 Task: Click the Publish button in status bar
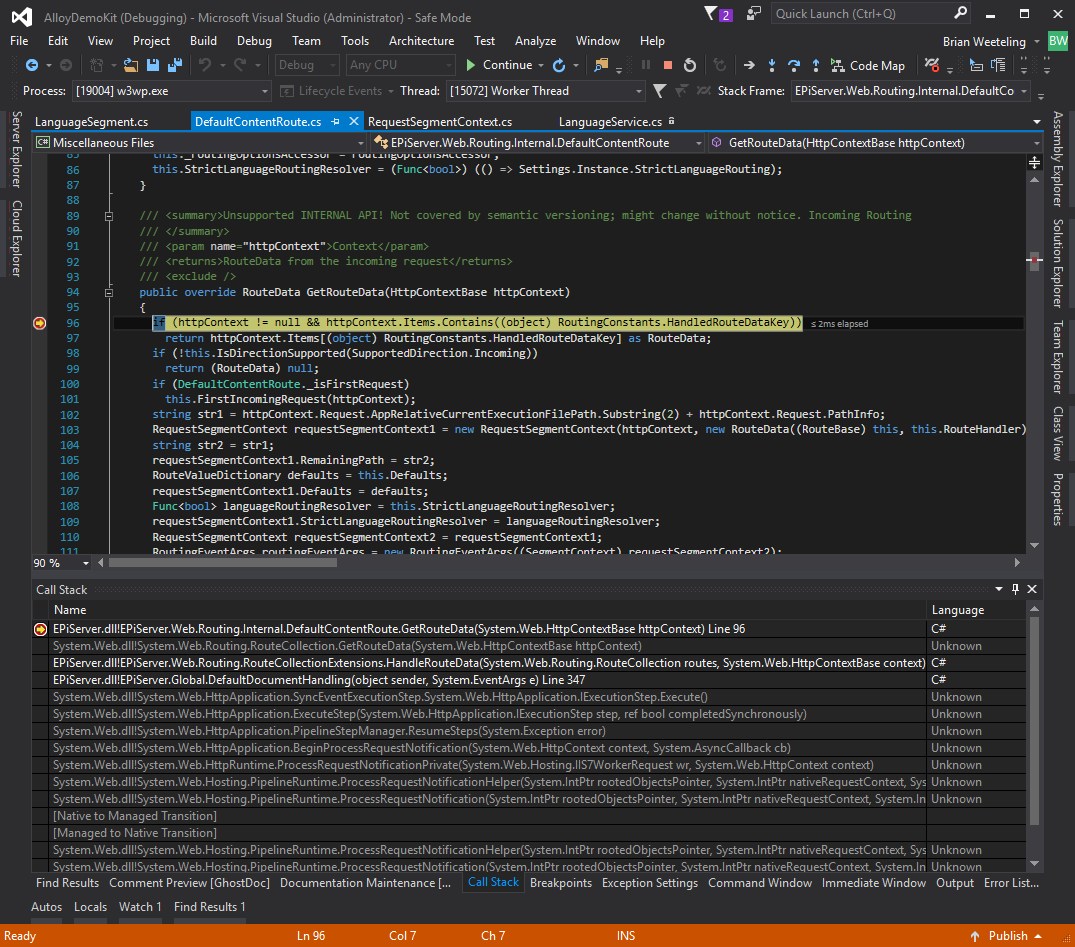(1006, 936)
